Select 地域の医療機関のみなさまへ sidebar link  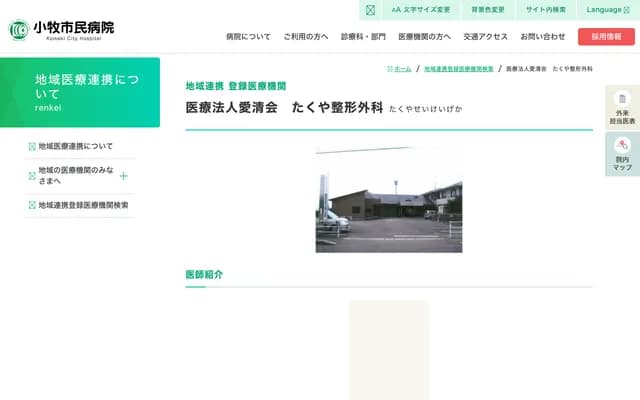(76, 176)
